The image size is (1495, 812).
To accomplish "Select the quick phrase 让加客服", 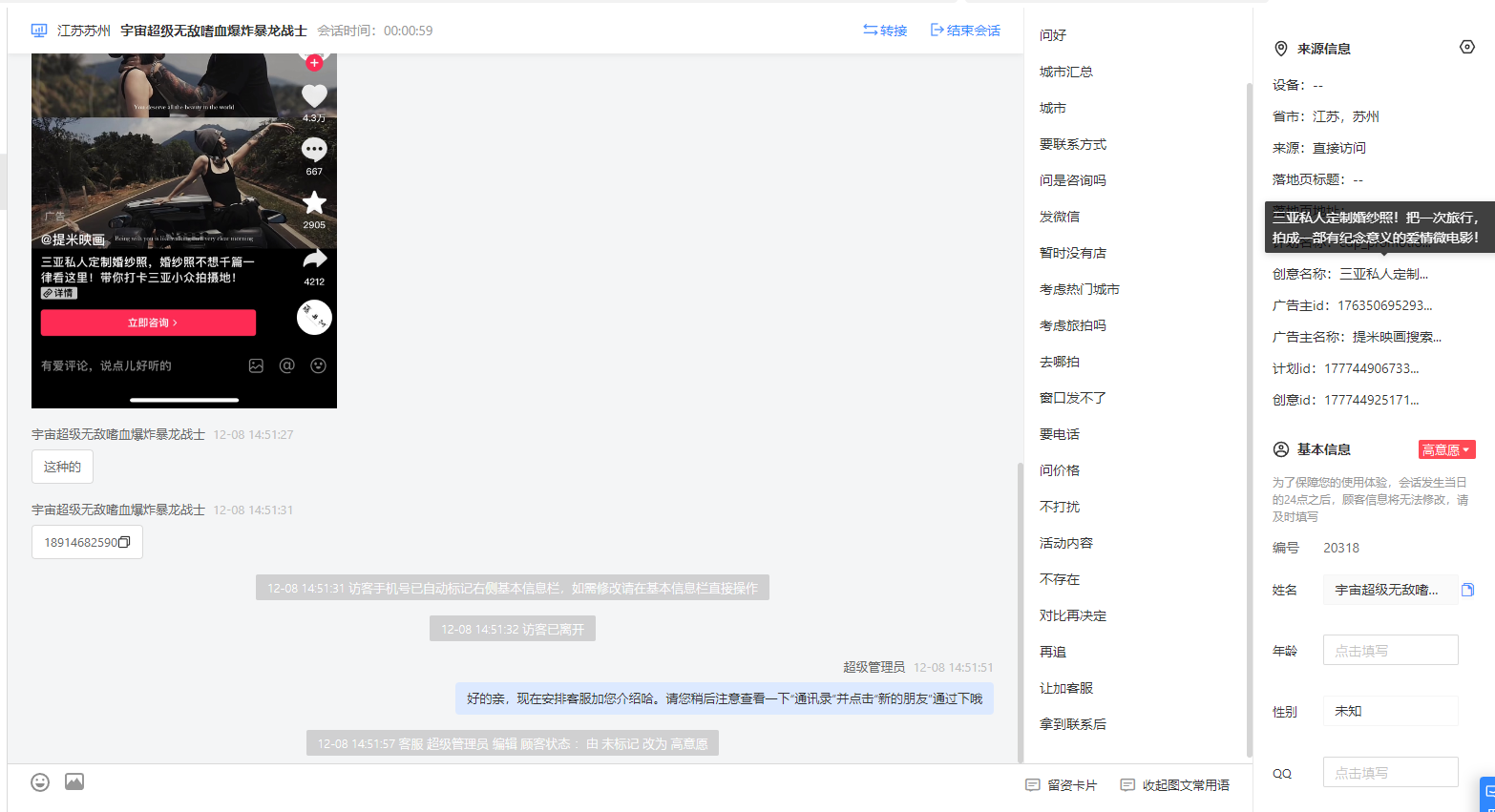I will click(1066, 688).
